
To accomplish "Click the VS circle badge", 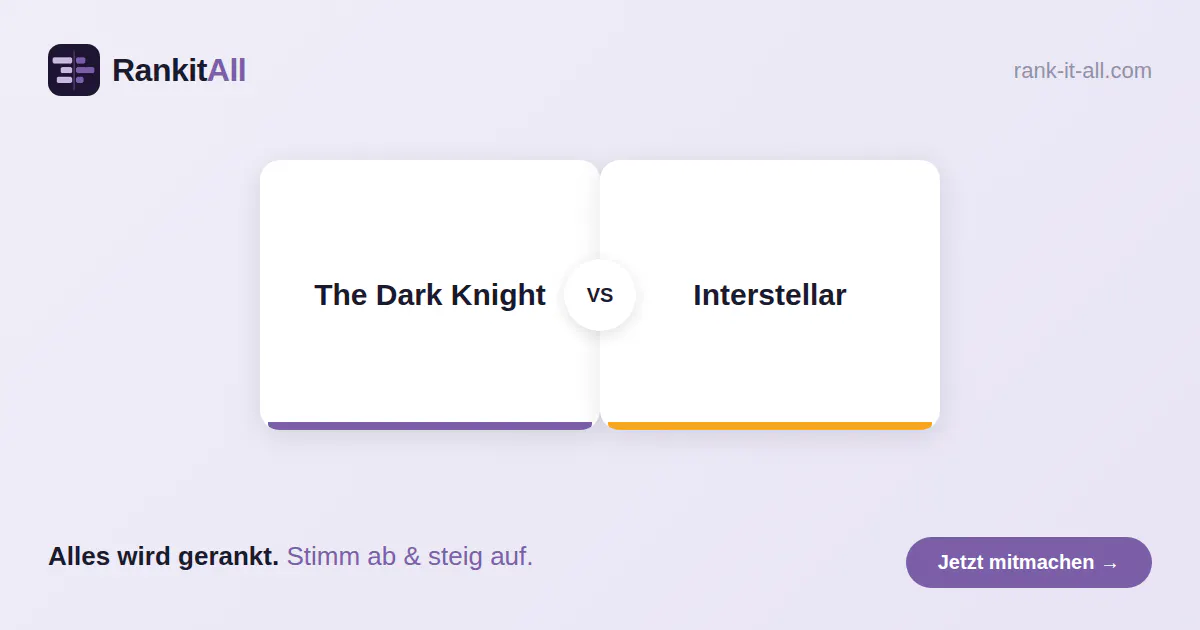I will coord(600,295).
